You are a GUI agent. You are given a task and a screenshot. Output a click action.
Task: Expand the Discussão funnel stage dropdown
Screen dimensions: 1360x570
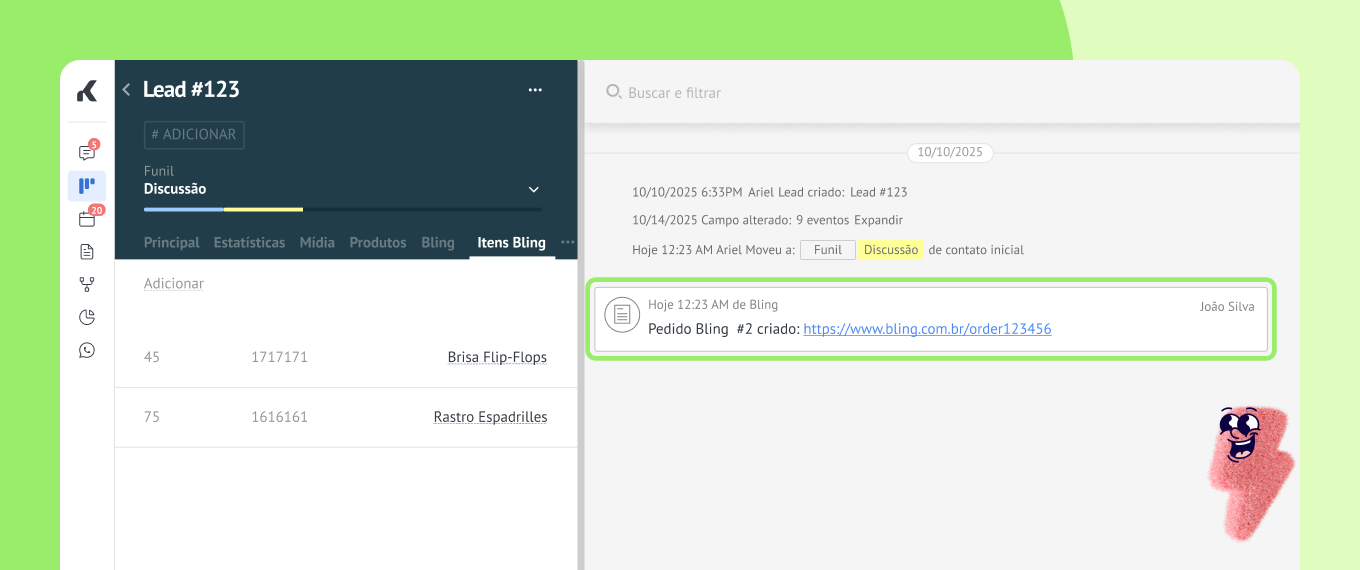[534, 190]
